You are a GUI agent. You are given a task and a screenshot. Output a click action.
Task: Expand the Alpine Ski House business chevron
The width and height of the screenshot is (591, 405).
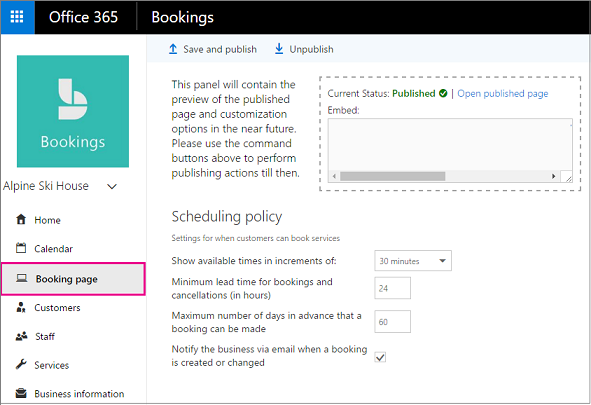(x=112, y=186)
